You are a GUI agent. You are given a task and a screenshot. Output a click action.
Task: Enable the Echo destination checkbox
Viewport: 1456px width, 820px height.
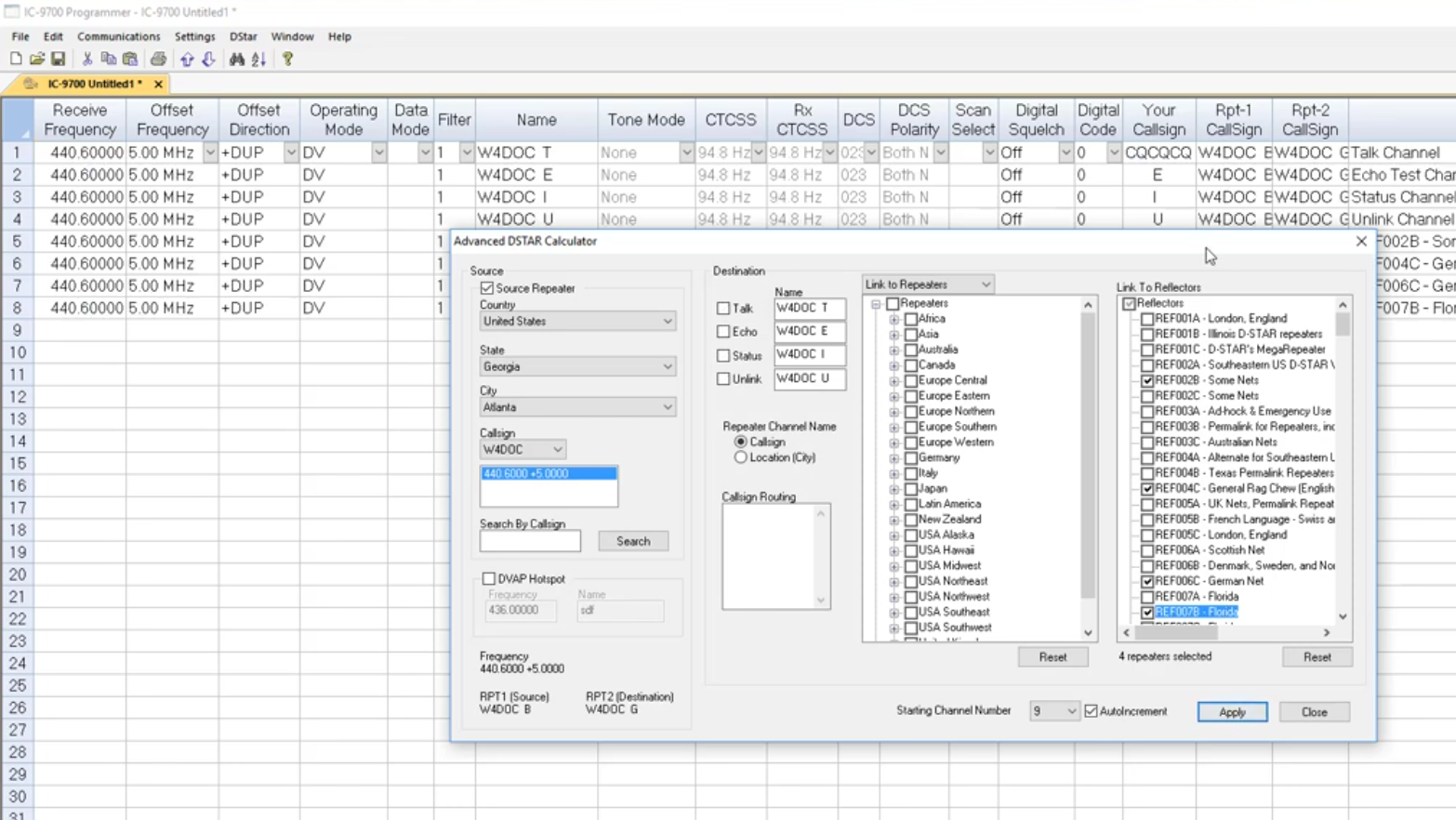723,331
